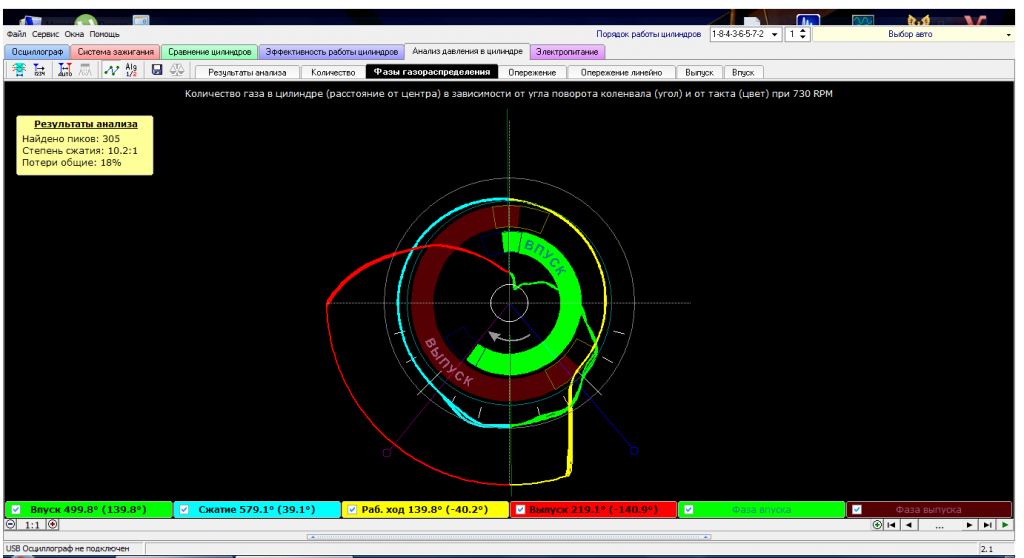The width and height of the screenshot is (1024, 558).
Task: Increase the cylinder number stepper
Action: coord(804,31)
